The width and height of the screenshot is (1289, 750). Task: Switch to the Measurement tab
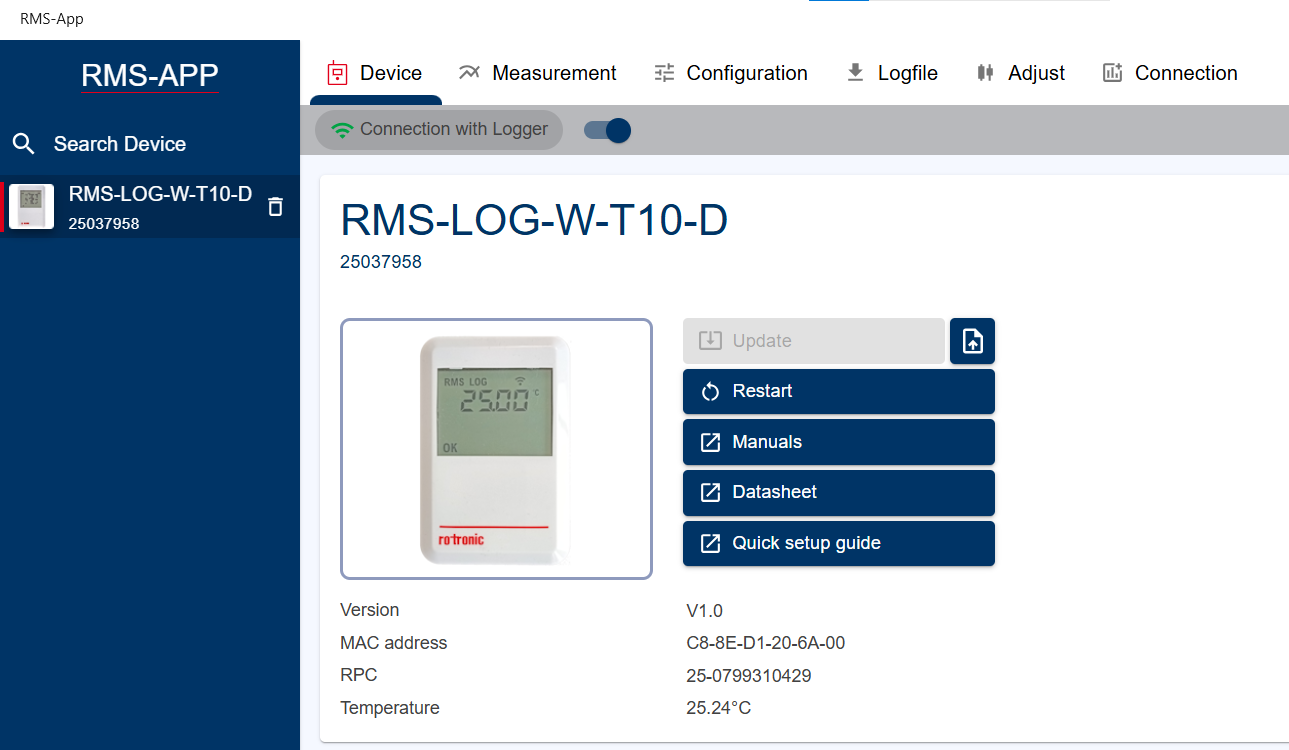[537, 73]
